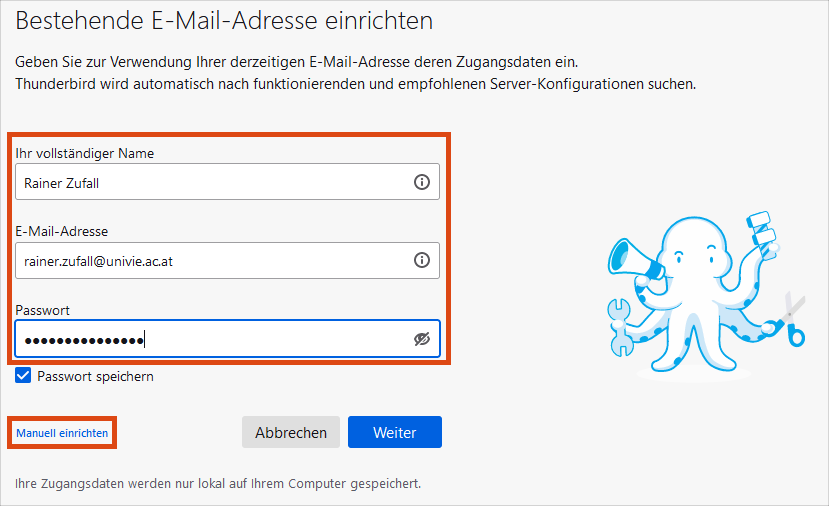This screenshot has height=506, width=829.
Task: Focus the name field containing Rainer Zufall
Action: tap(227, 182)
